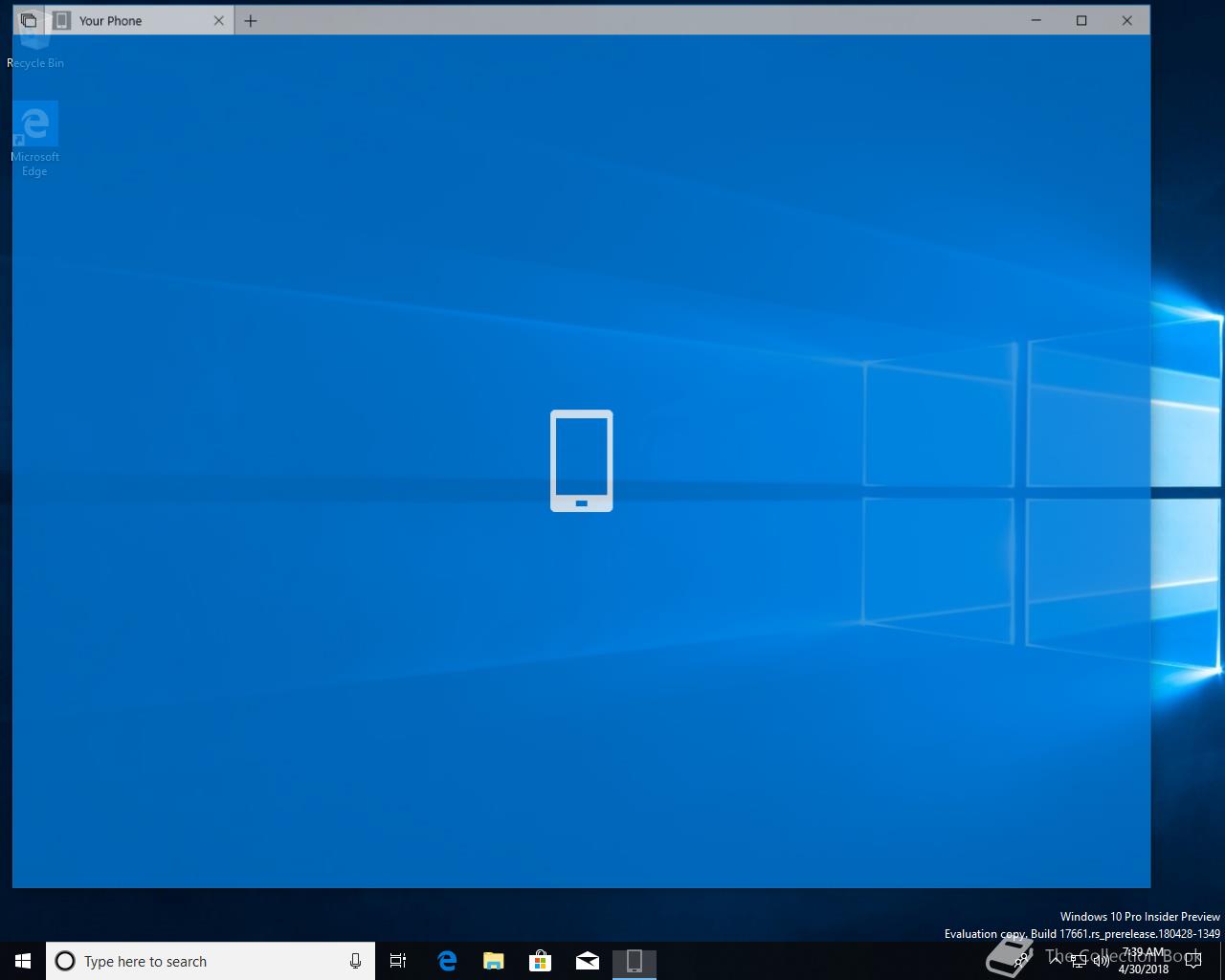1225x980 pixels.
Task: Open the Action Center notifications icon
Action: tap(1193, 961)
